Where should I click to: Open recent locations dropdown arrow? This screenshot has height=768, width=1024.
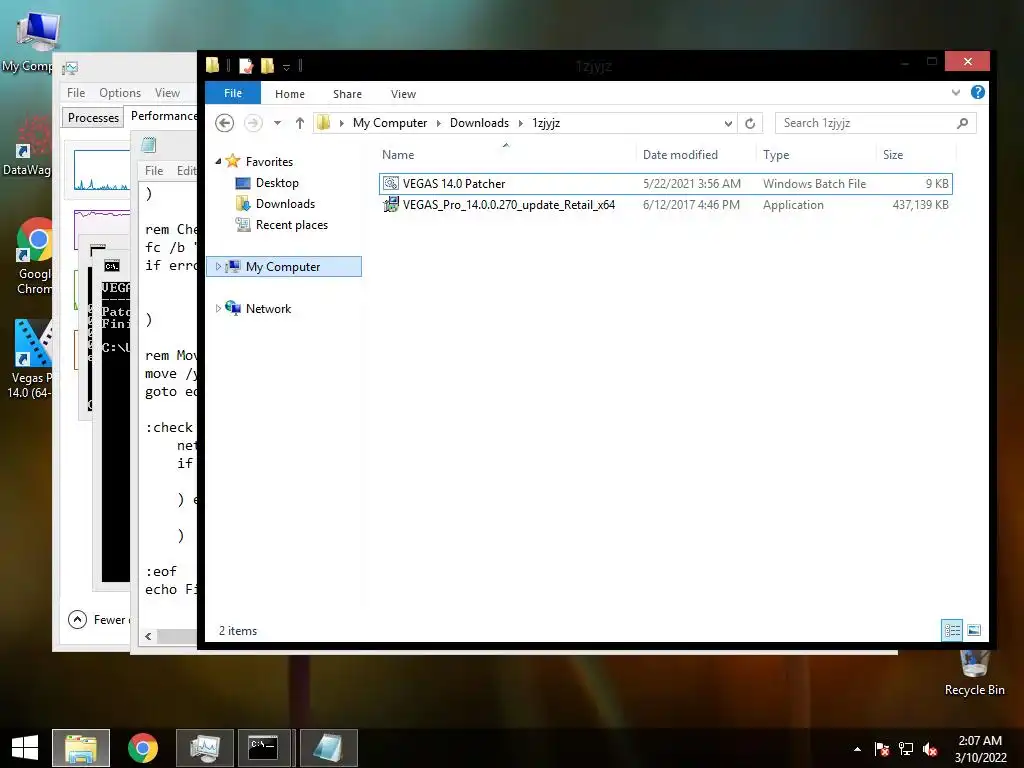(278, 123)
